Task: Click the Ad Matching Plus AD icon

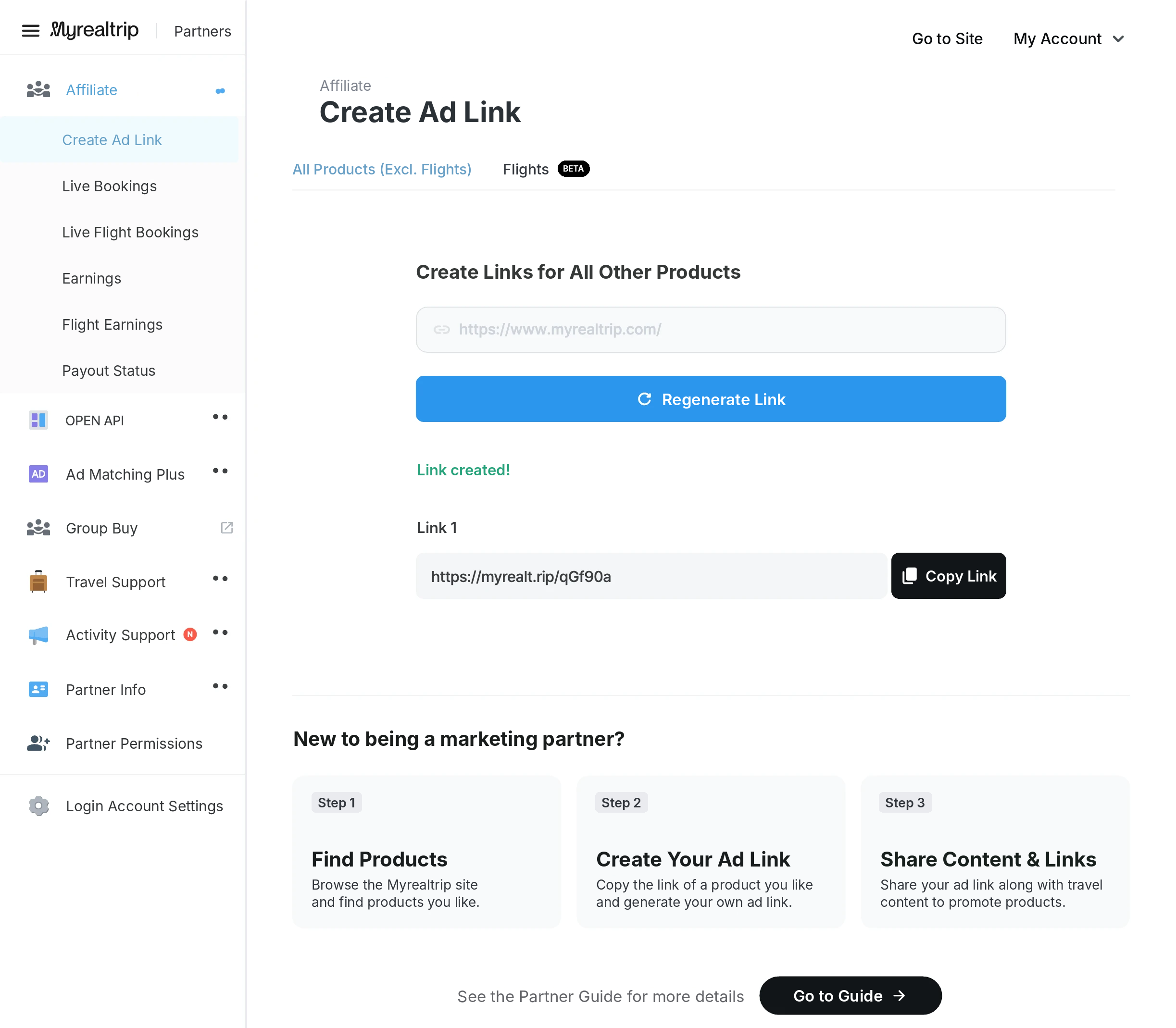Action: pos(38,474)
